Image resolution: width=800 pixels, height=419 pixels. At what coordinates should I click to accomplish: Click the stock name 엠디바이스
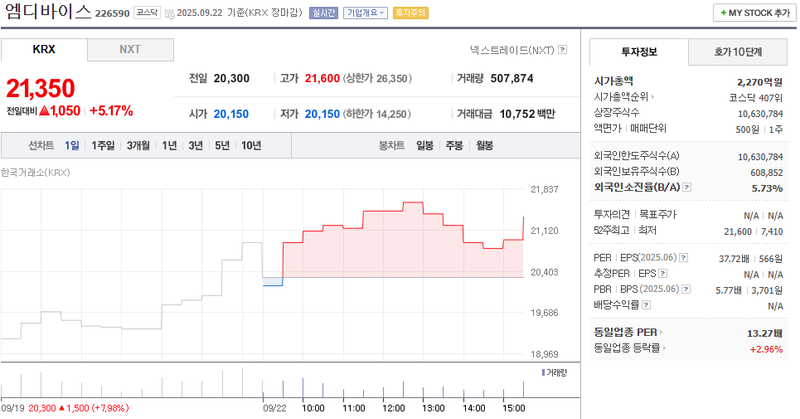click(47, 11)
